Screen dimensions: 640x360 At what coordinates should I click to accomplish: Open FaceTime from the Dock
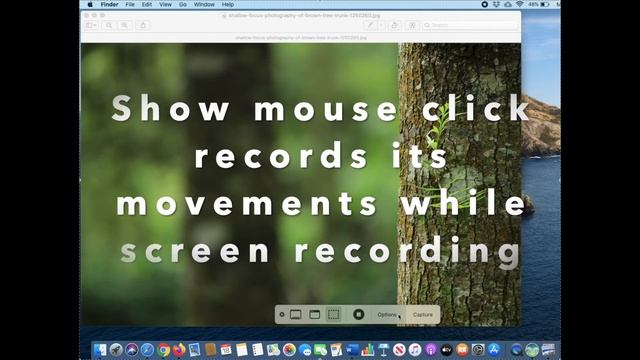[320, 350]
